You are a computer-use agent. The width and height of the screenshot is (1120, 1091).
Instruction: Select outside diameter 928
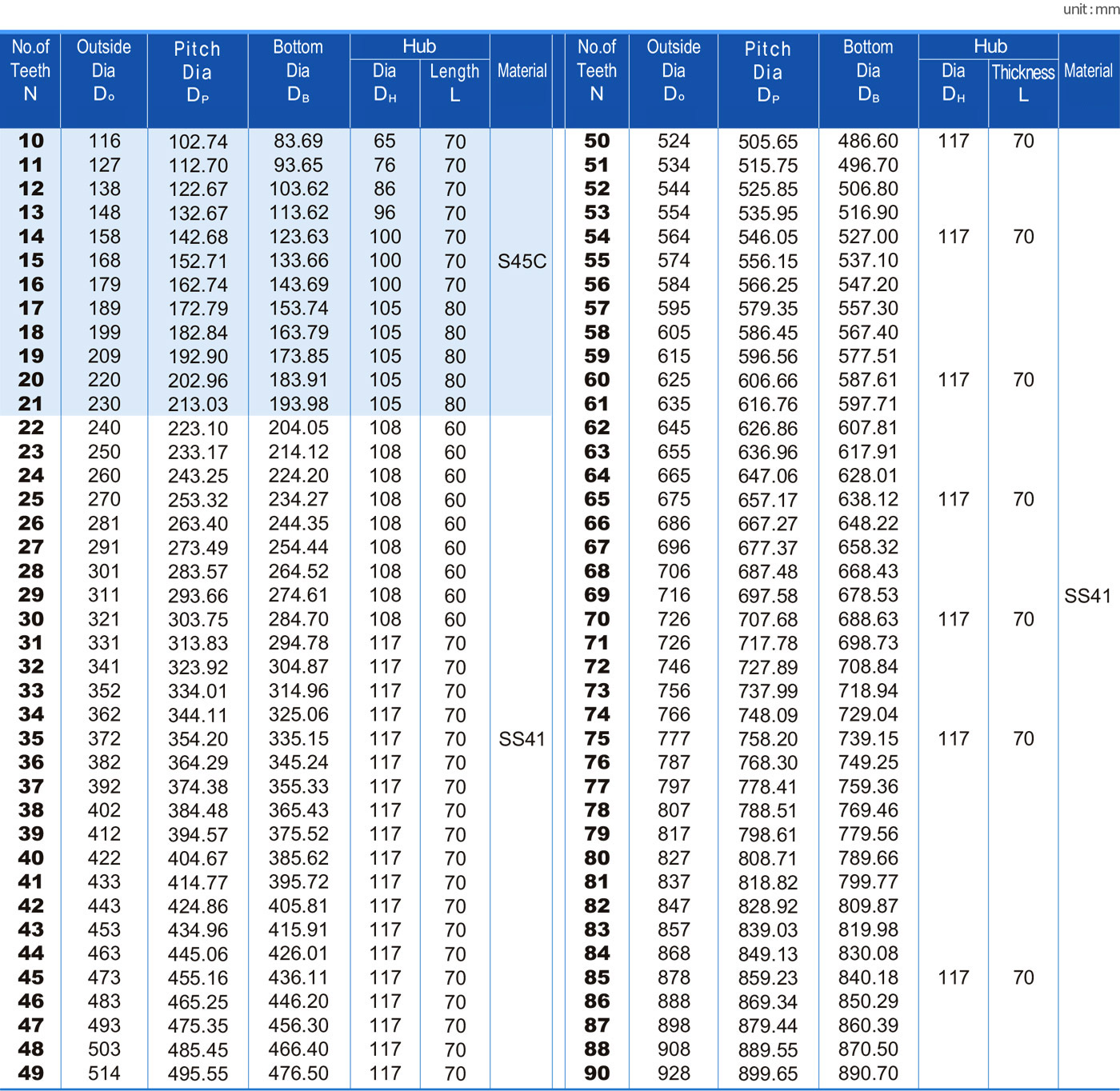(x=674, y=1073)
